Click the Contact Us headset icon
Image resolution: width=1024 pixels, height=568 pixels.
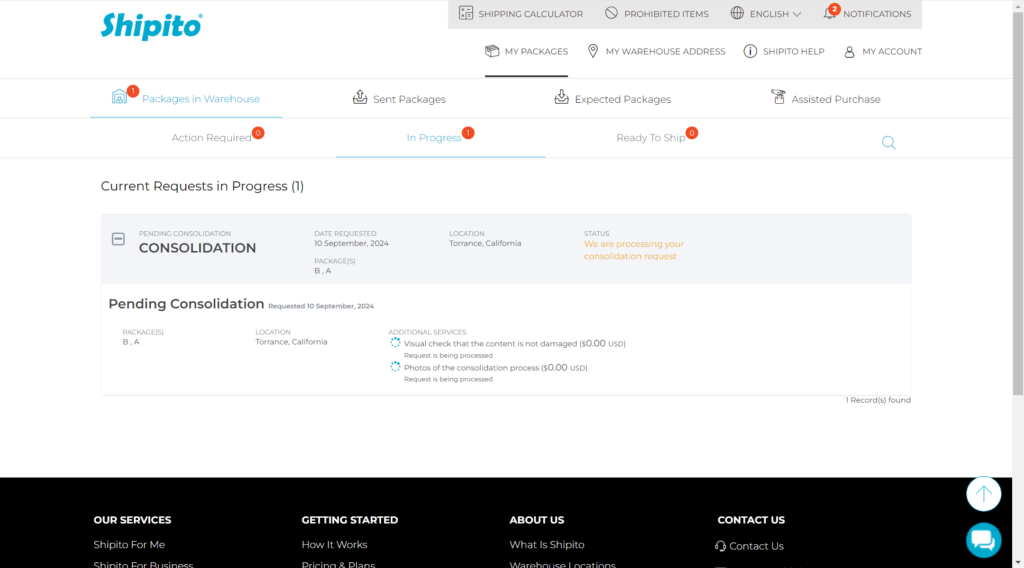pyautogui.click(x=720, y=546)
